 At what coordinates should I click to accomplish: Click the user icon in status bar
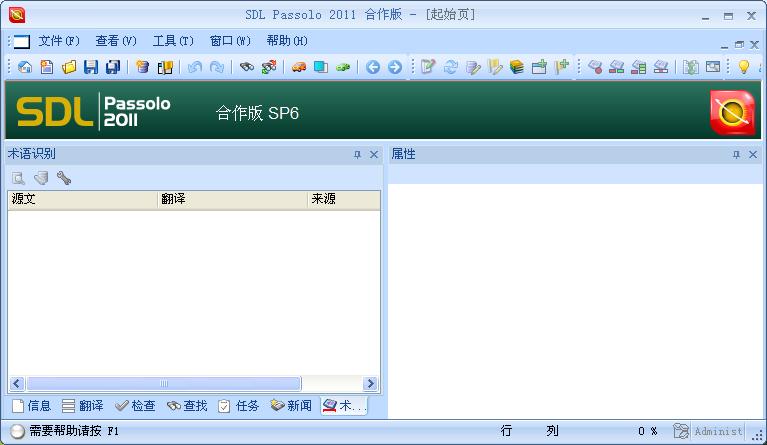[x=680, y=431]
